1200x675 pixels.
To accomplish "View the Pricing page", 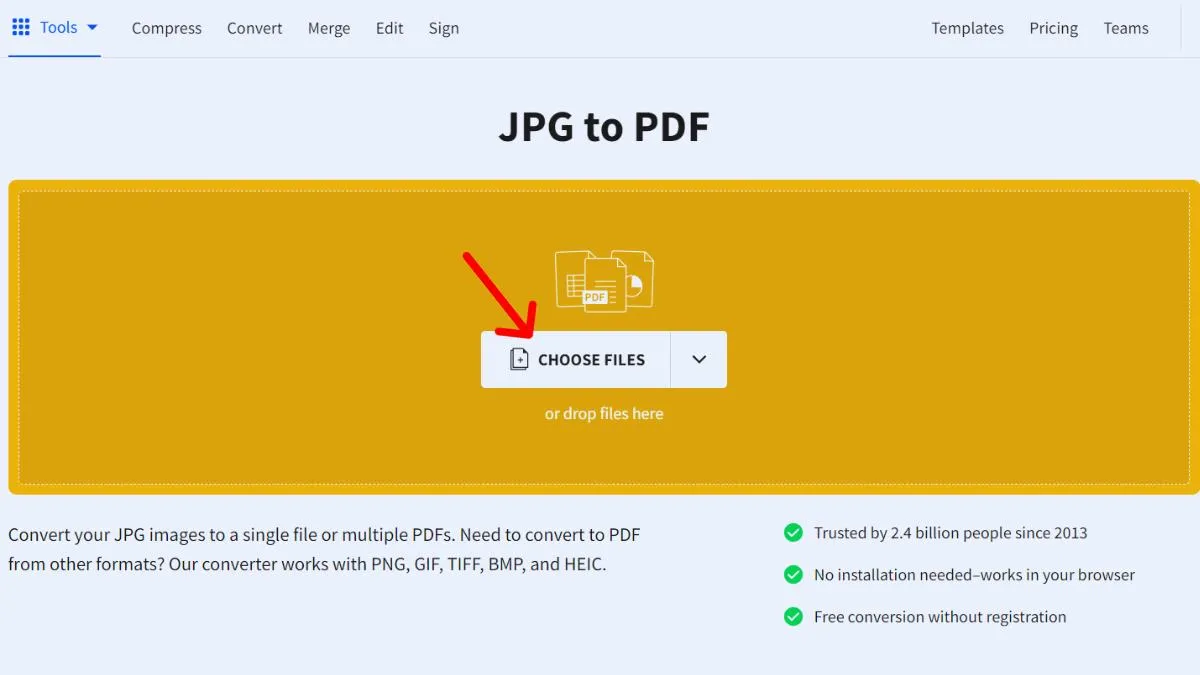I will 1053,28.
